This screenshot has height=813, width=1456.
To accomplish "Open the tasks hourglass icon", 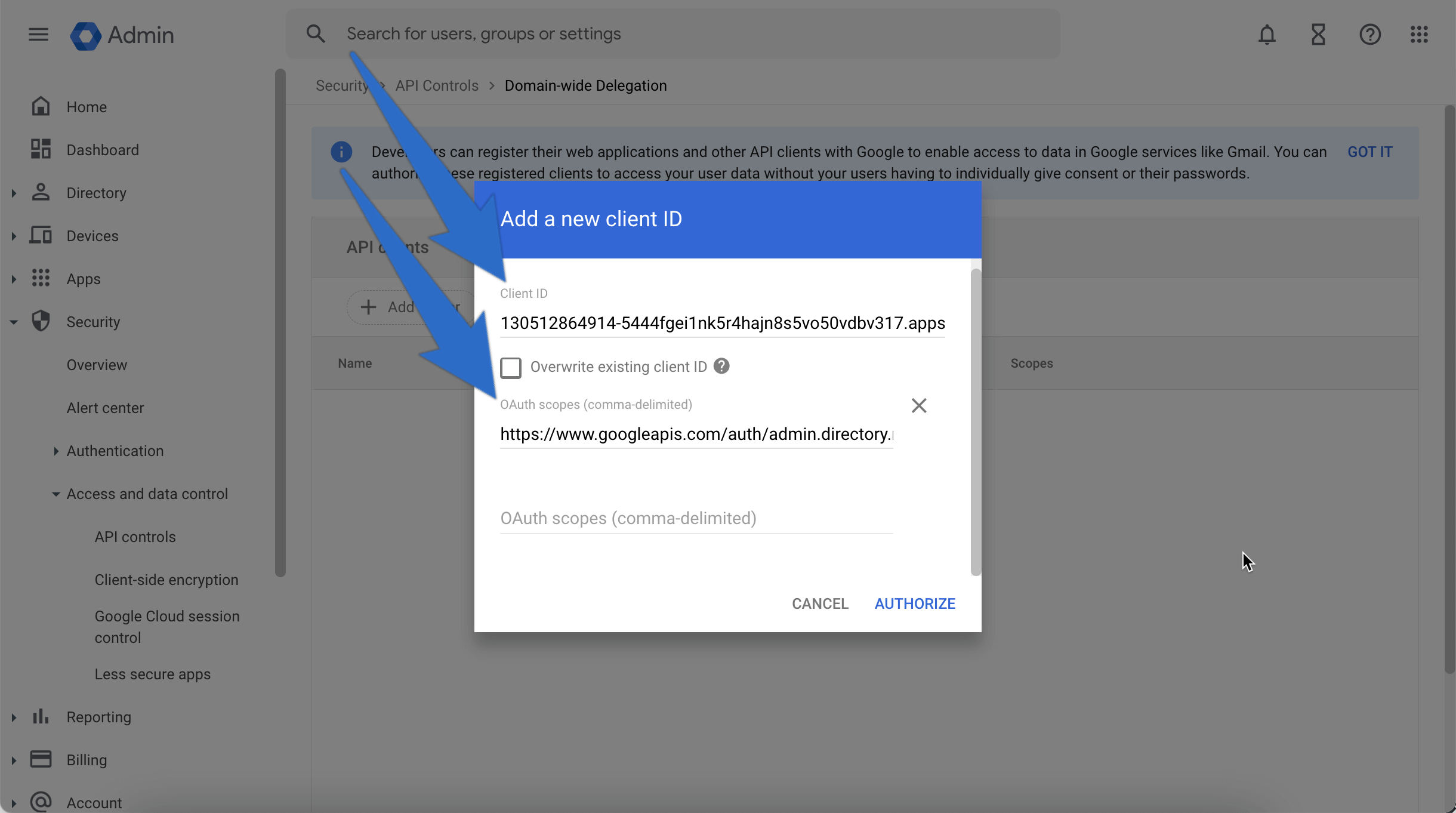I will point(1318,35).
